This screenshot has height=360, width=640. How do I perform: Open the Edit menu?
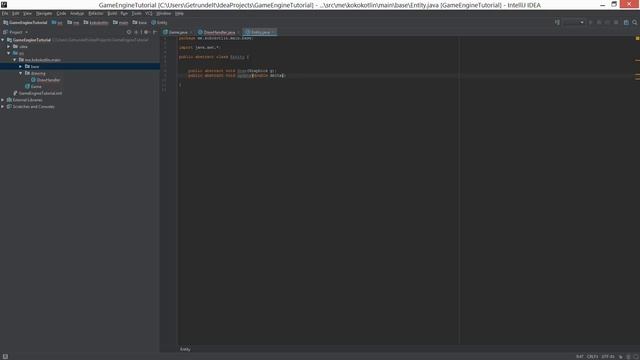[16, 13]
